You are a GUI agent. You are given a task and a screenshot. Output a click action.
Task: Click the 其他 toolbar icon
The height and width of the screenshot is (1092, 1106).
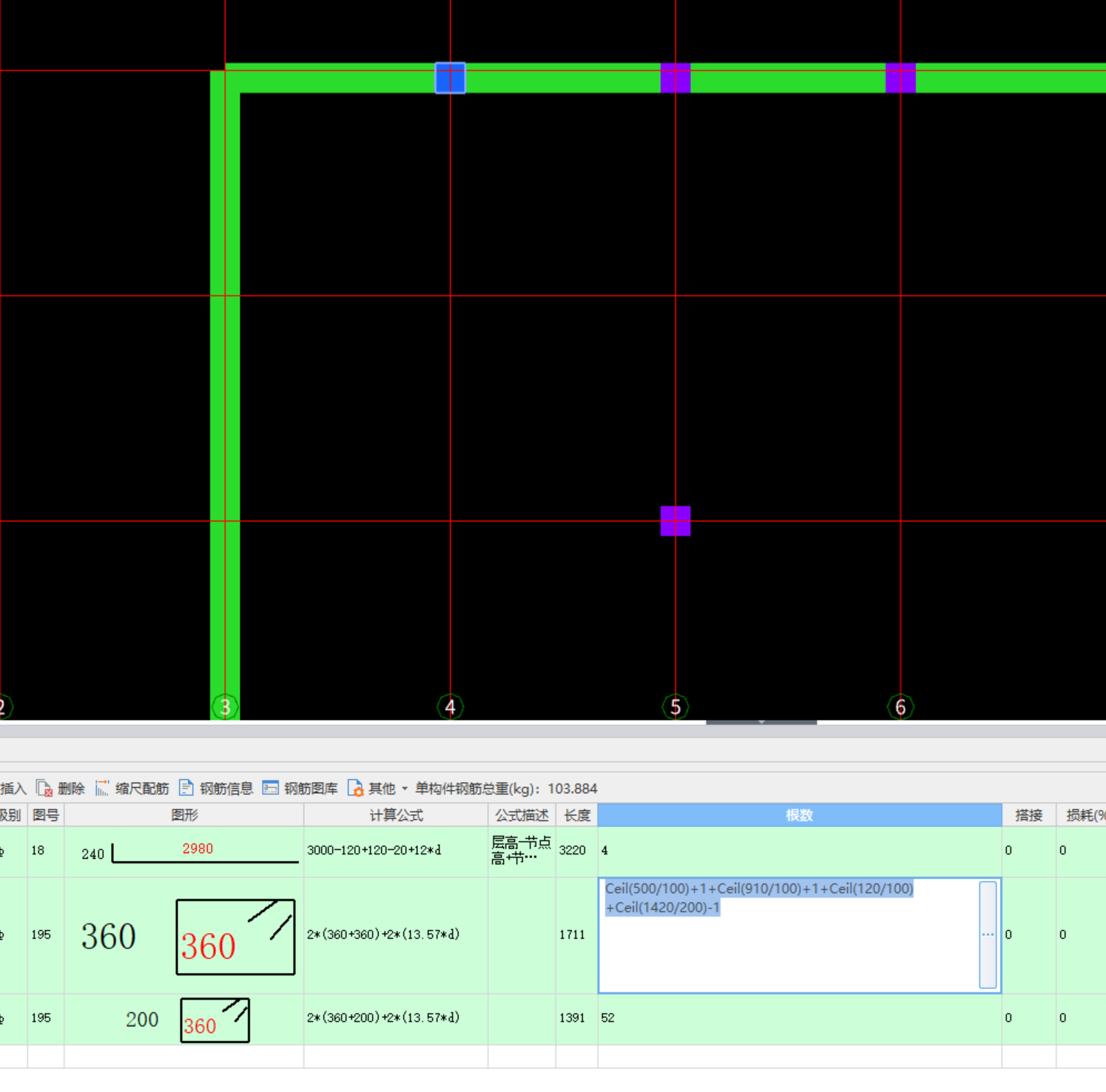click(x=355, y=789)
